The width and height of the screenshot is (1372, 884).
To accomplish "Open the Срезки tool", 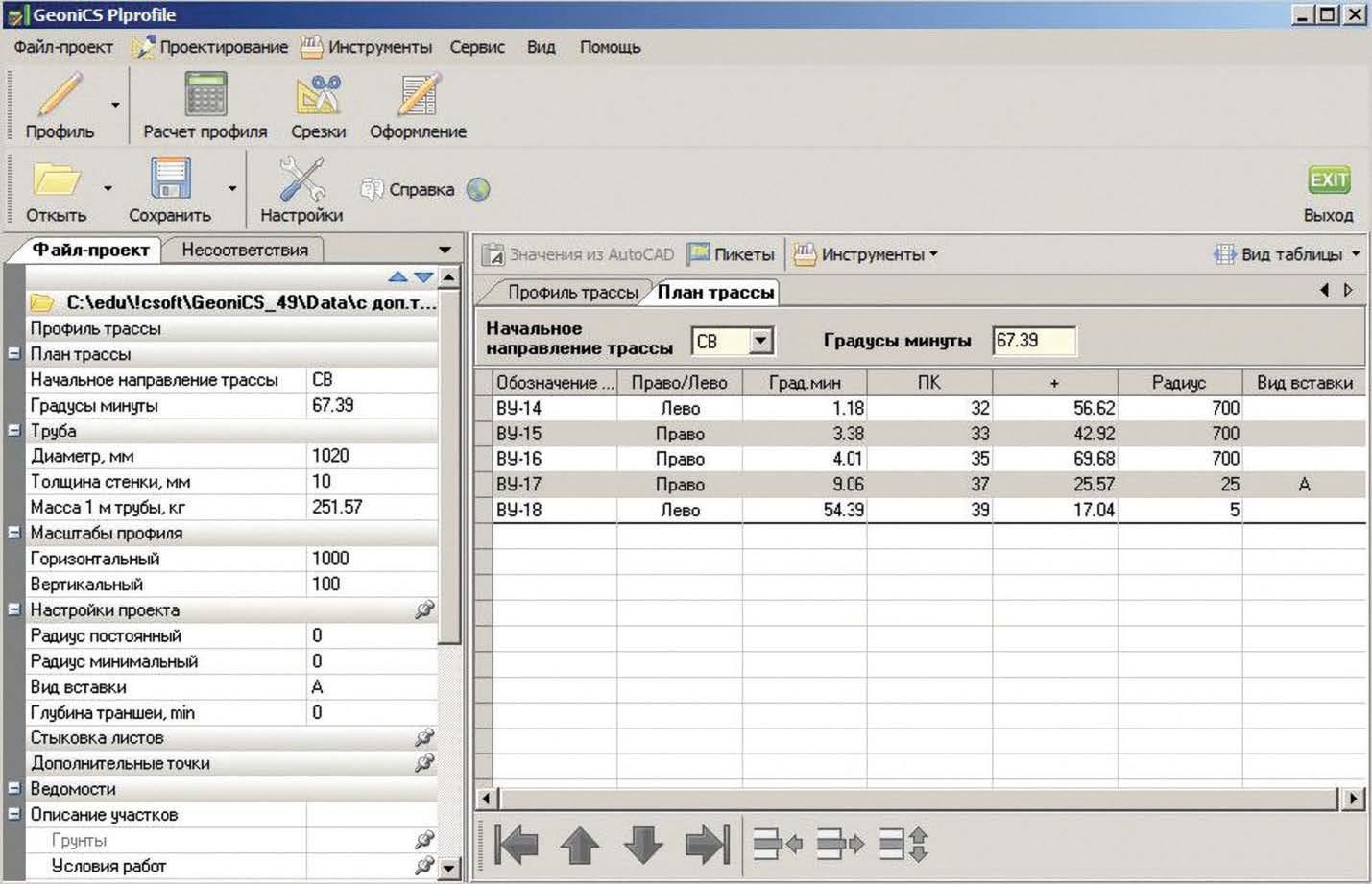I will coord(319,96).
